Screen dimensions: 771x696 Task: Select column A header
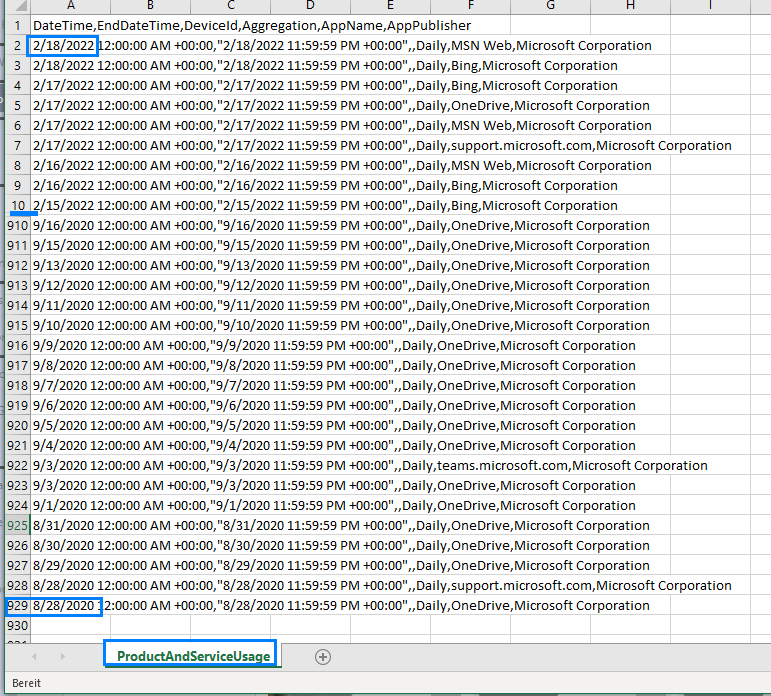[x=71, y=6]
